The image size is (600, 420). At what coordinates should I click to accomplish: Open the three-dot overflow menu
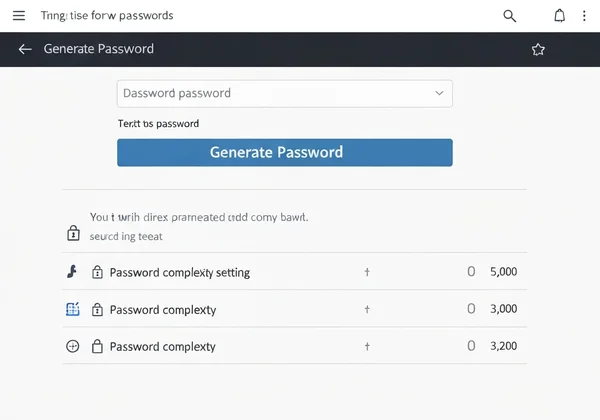pyautogui.click(x=585, y=16)
